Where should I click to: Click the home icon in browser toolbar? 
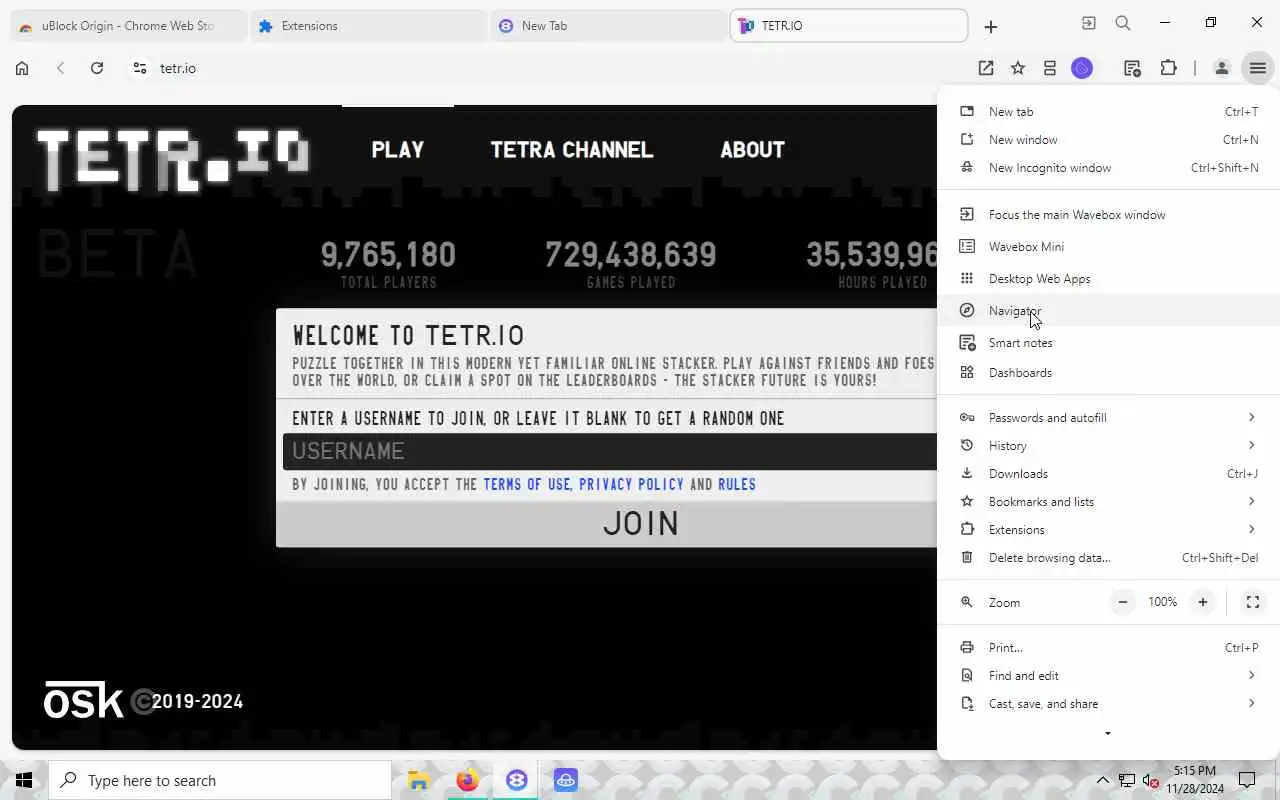[x=22, y=68]
